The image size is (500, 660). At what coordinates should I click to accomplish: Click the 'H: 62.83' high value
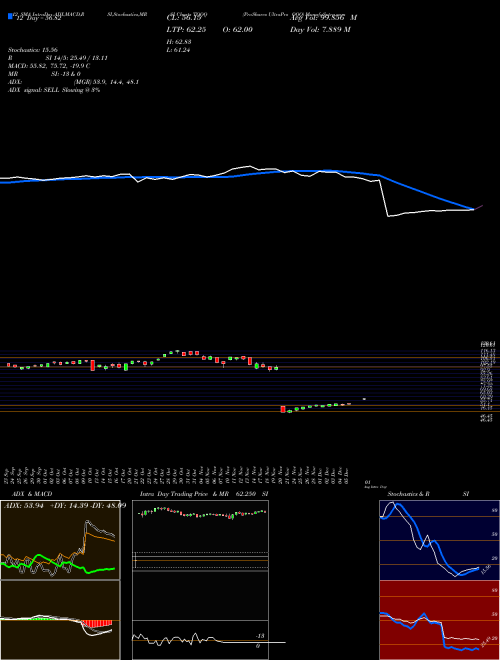pos(179,41)
